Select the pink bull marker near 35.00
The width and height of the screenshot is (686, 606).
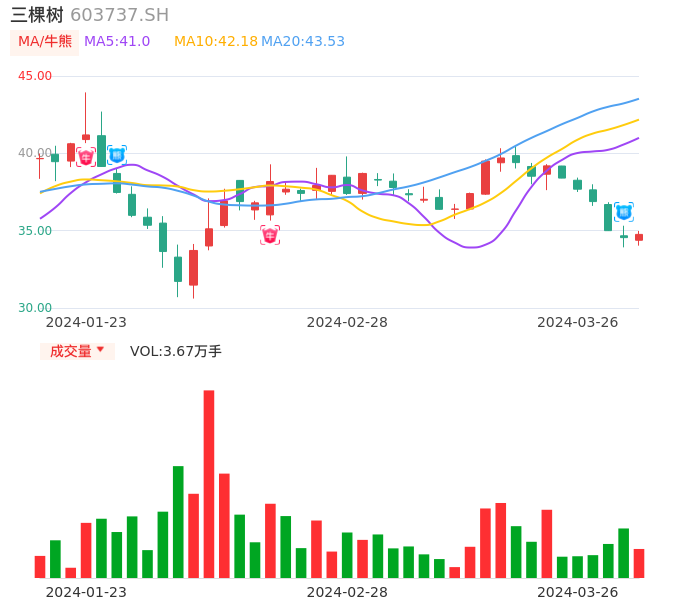pos(270,235)
